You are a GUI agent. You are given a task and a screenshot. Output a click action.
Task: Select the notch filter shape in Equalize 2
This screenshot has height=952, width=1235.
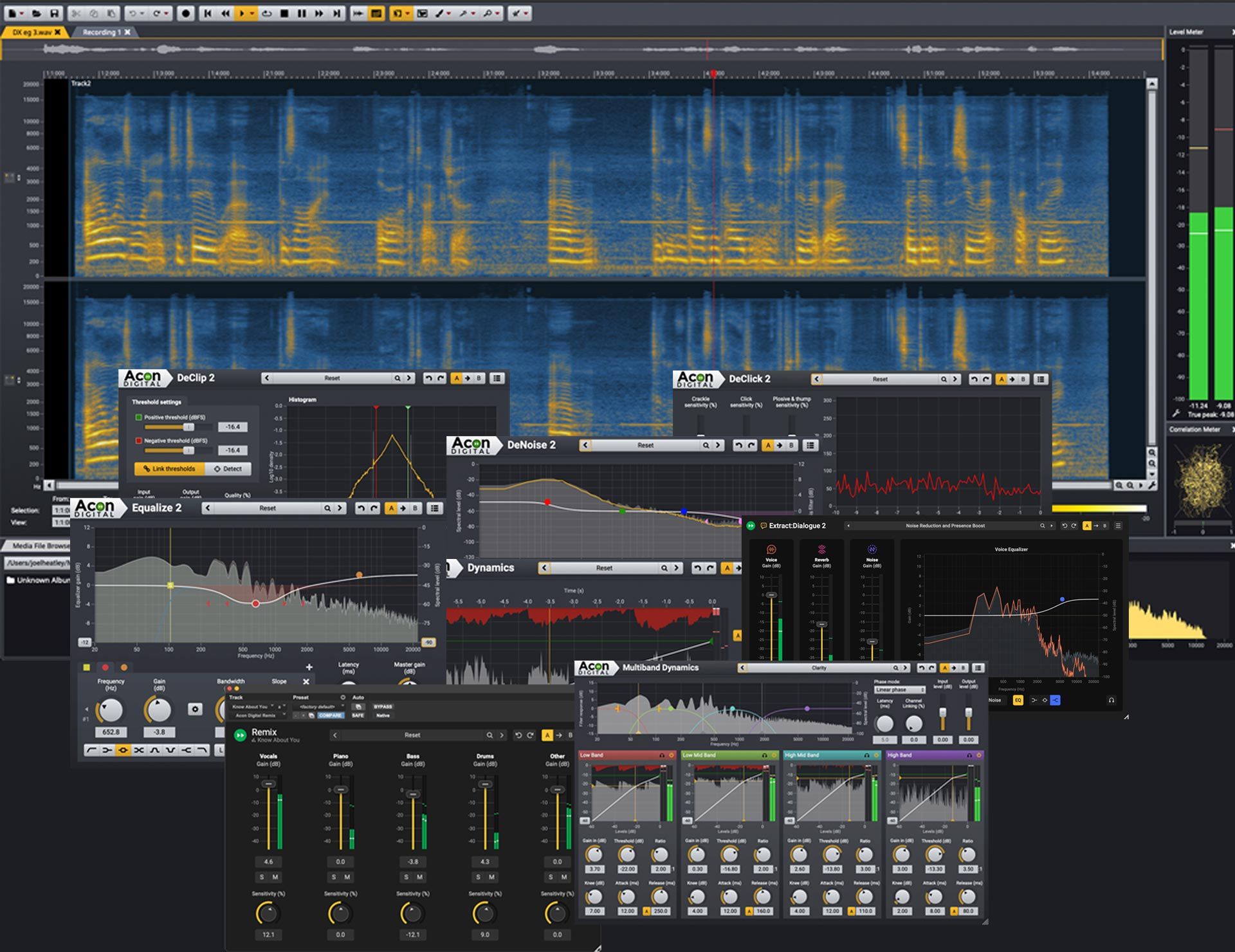[170, 750]
